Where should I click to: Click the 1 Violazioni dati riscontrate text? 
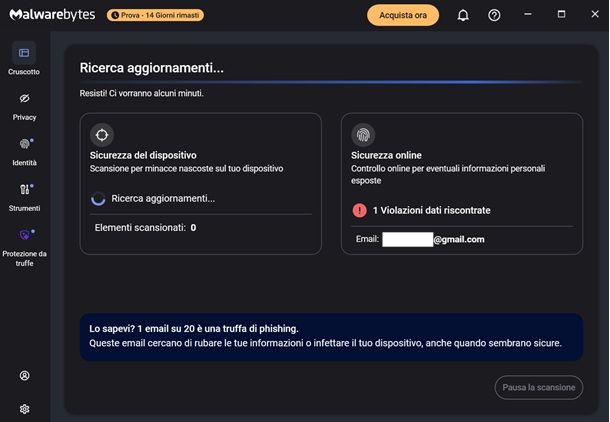(x=431, y=210)
